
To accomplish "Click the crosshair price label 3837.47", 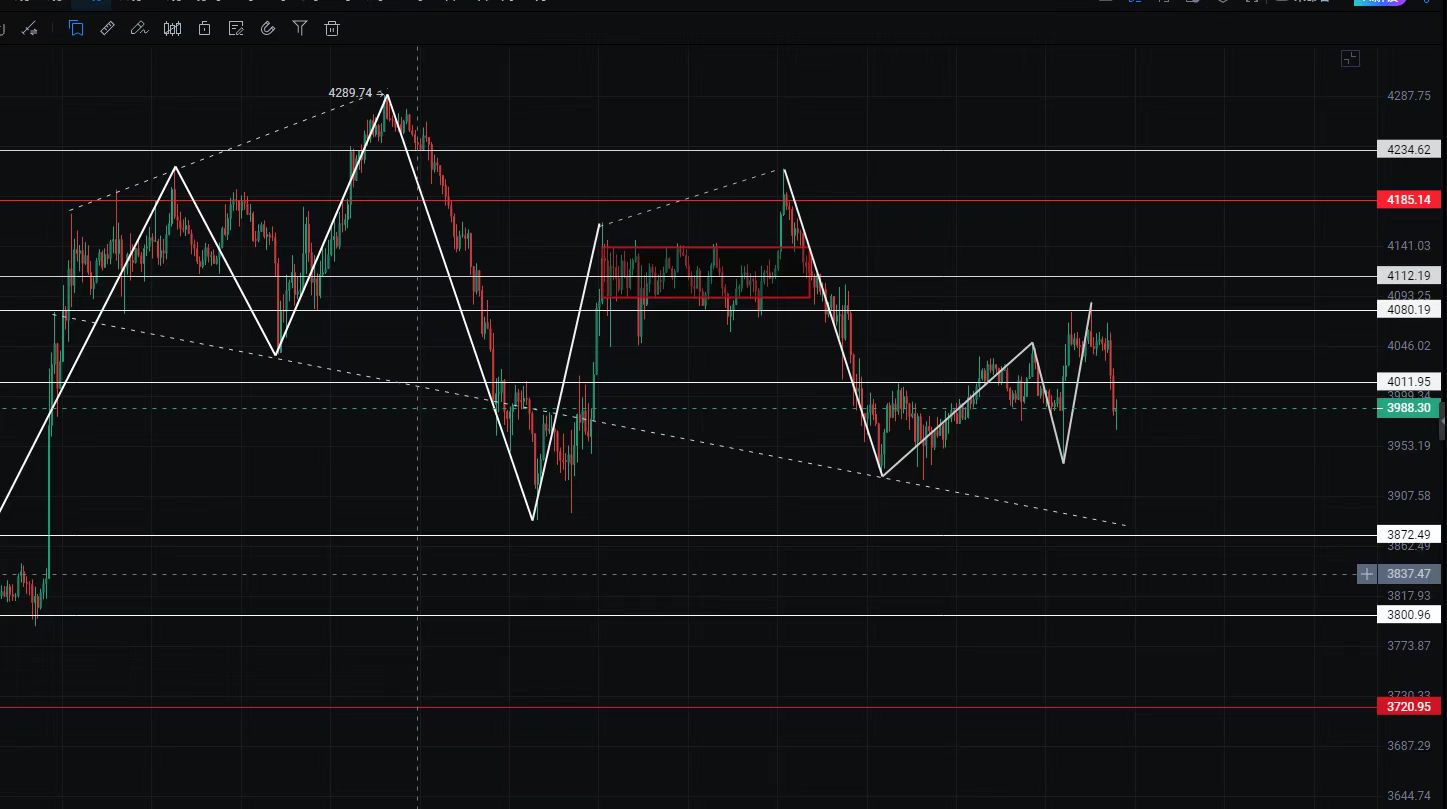I will click(1409, 574).
